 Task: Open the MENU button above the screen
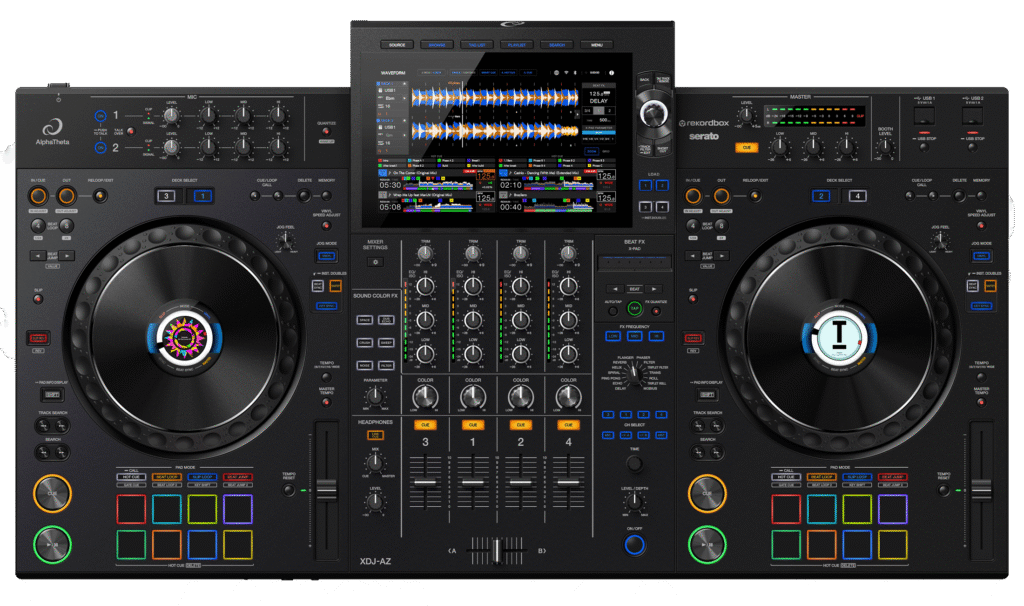tap(596, 45)
